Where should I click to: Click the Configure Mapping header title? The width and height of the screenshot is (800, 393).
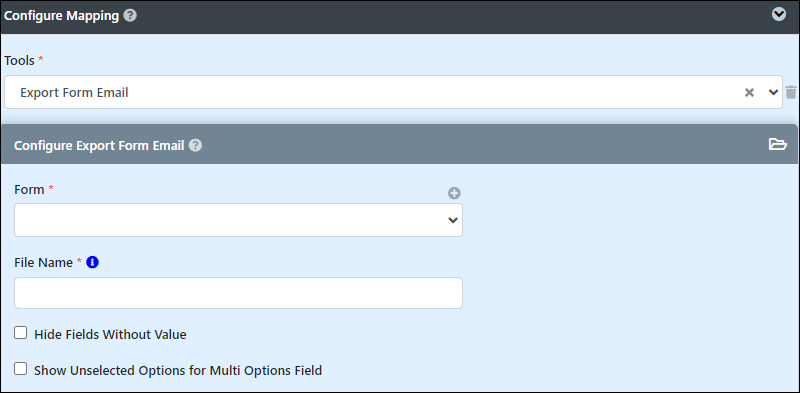pyautogui.click(x=62, y=16)
